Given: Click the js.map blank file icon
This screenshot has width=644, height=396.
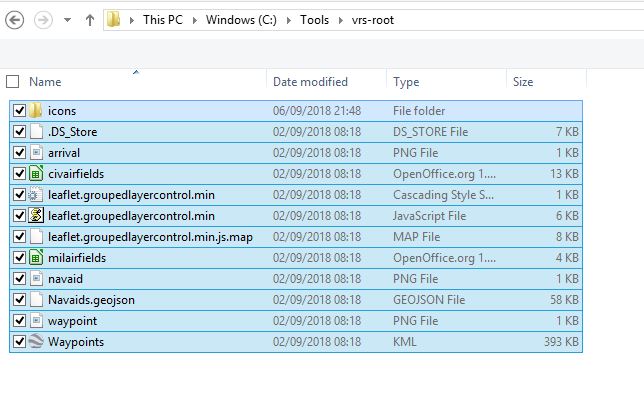Looking at the screenshot, I should [36, 236].
